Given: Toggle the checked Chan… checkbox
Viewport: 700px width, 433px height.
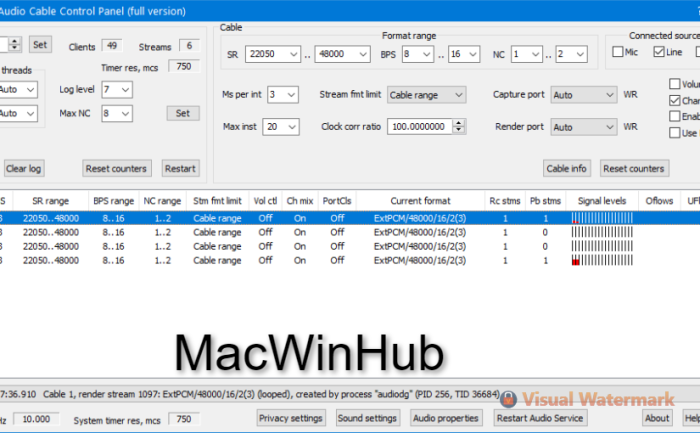Looking at the screenshot, I should point(675,100).
